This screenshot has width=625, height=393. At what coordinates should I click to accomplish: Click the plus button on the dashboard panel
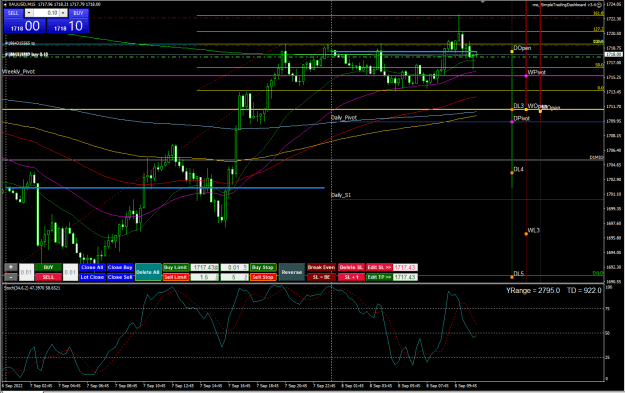pyautogui.click(x=11, y=267)
